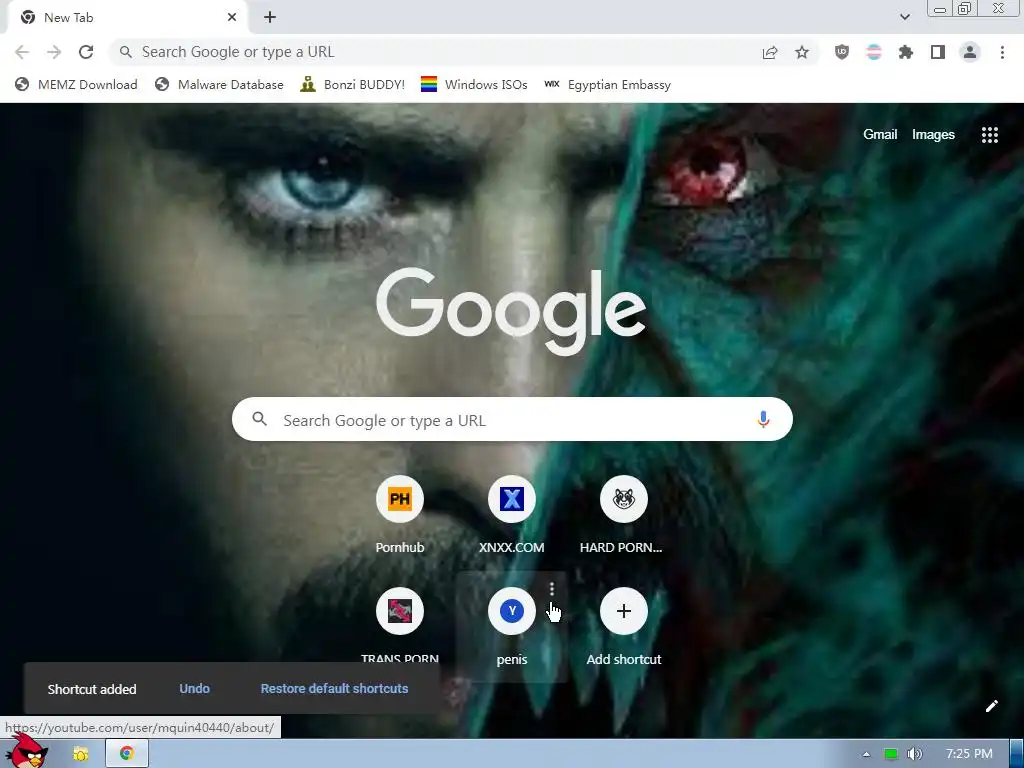This screenshot has height=768, width=1024.
Task: Click the Shortcut added notification text
Action: [x=92, y=689]
